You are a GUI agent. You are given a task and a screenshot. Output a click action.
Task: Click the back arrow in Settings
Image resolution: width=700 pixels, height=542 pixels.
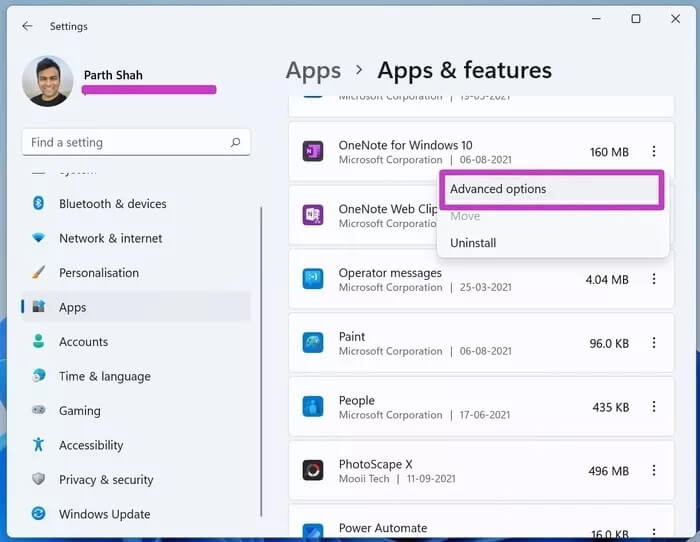pos(27,26)
